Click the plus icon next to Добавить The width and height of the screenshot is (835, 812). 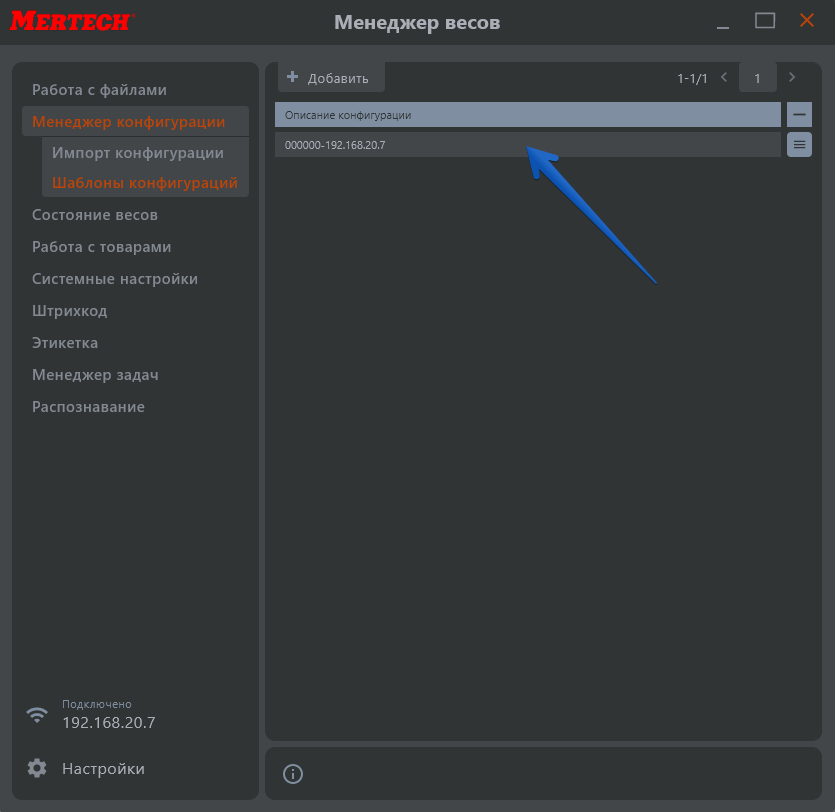tap(293, 77)
